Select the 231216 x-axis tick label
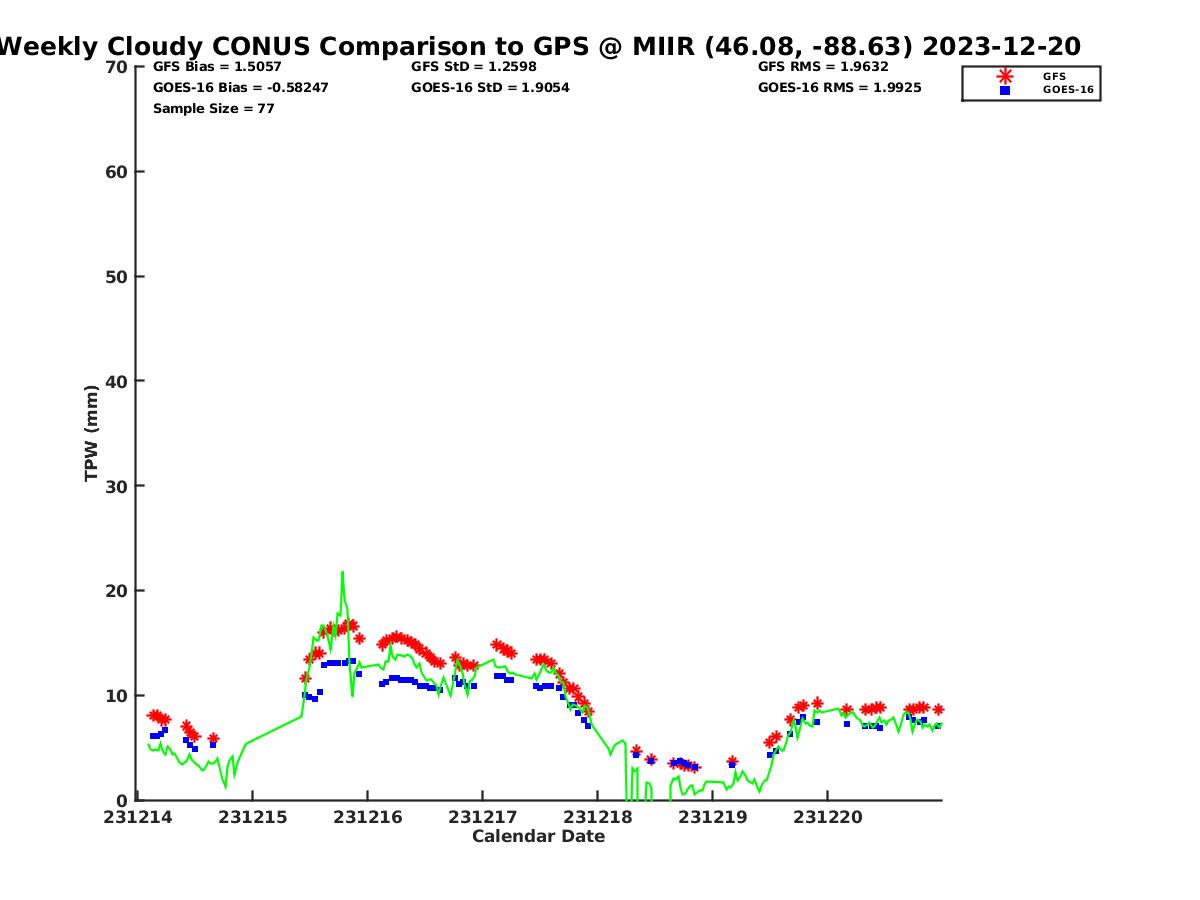 (x=368, y=817)
